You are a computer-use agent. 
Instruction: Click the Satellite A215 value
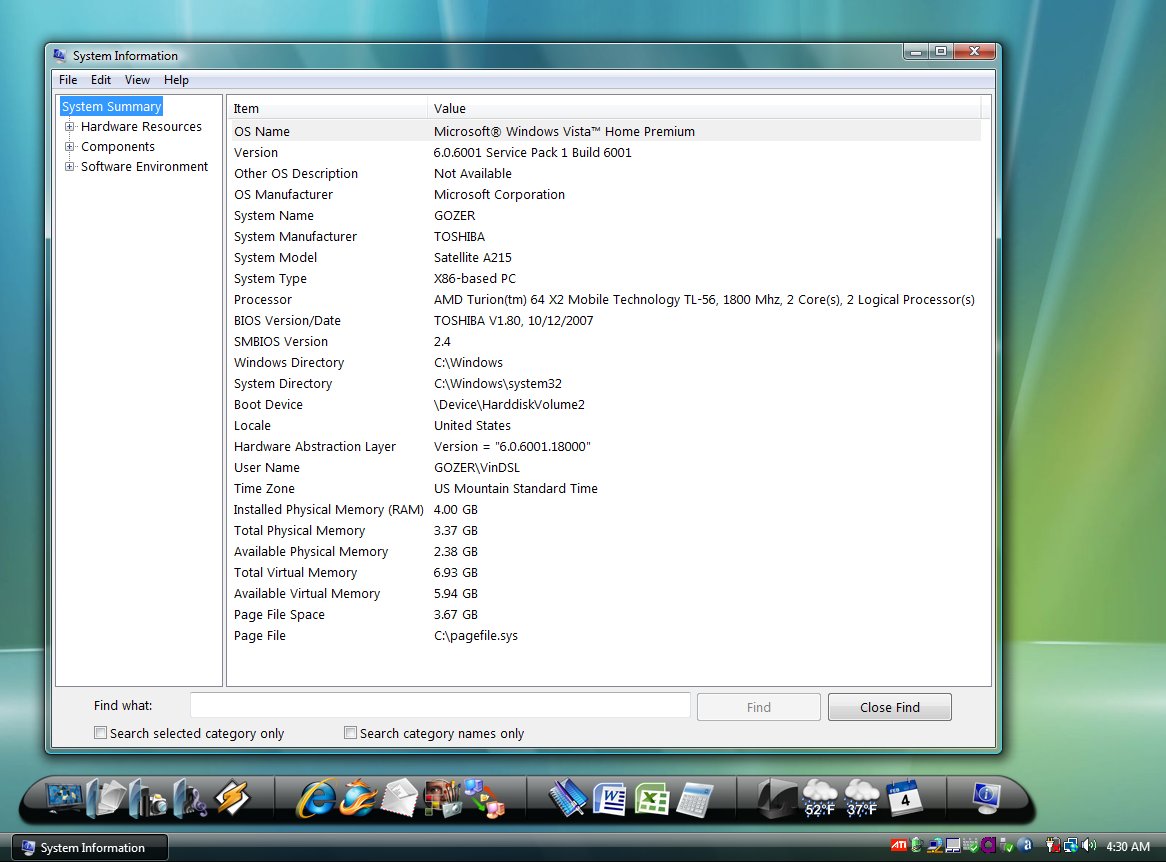pos(473,257)
